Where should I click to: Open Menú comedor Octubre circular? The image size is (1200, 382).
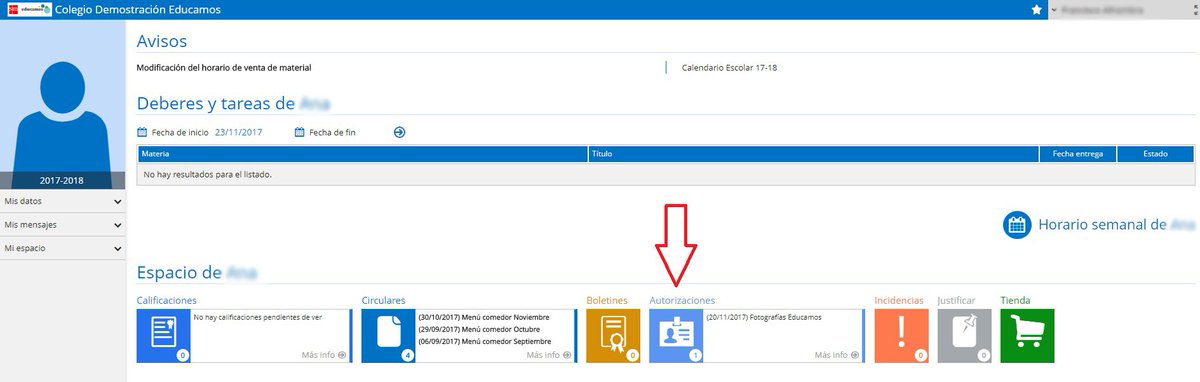point(479,329)
